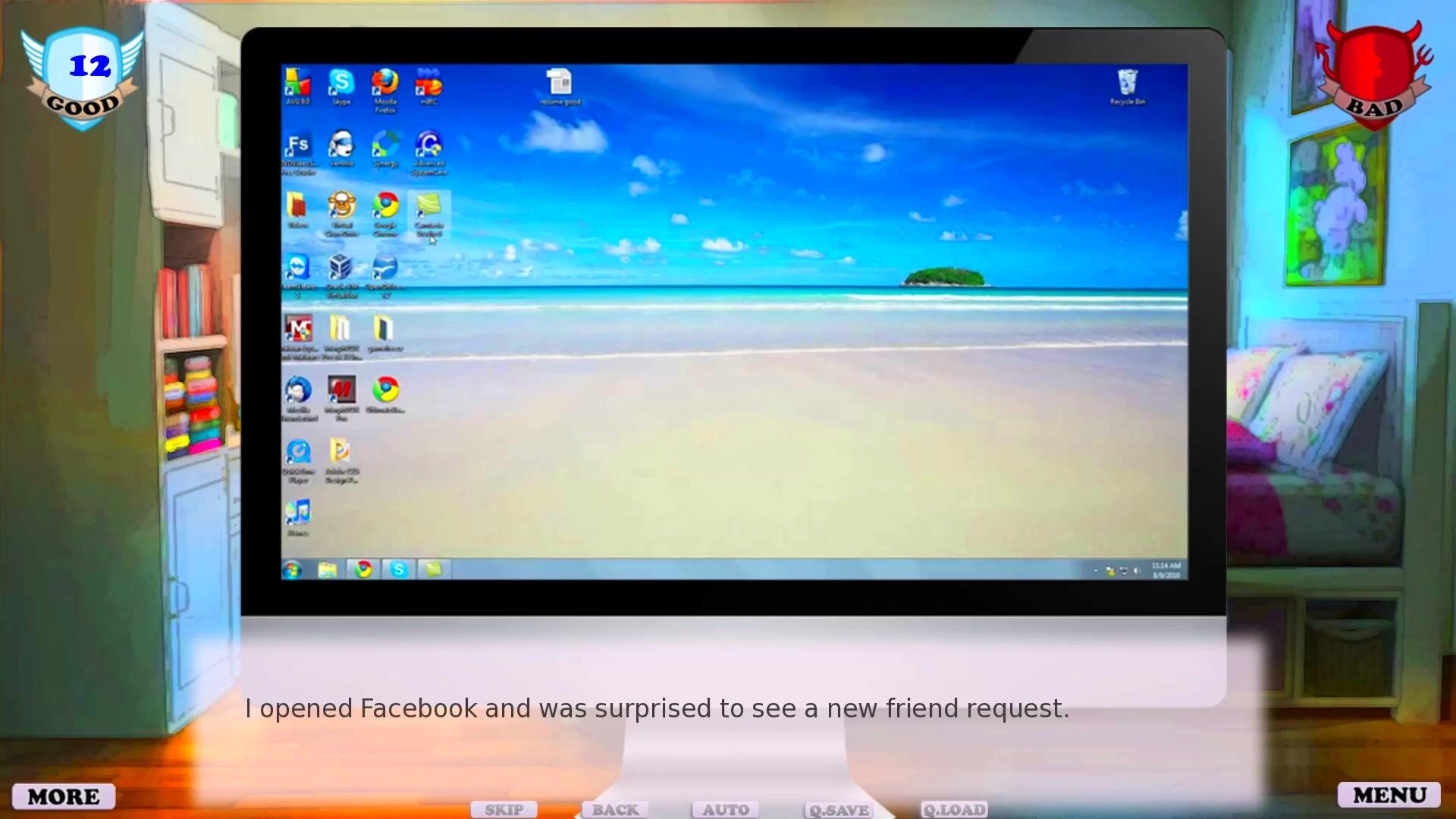Click the dialogue text to continue
The image size is (1456, 819).
point(657,709)
